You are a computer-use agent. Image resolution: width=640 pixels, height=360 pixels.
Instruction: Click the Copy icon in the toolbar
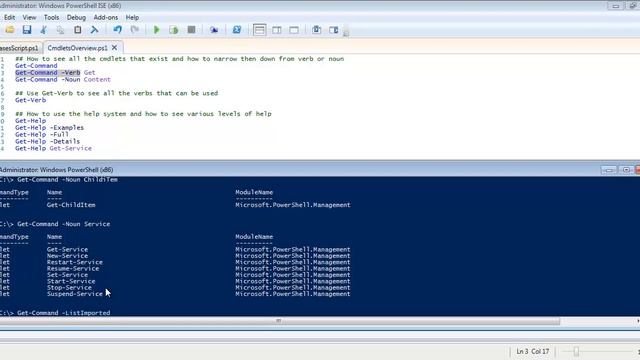point(60,30)
